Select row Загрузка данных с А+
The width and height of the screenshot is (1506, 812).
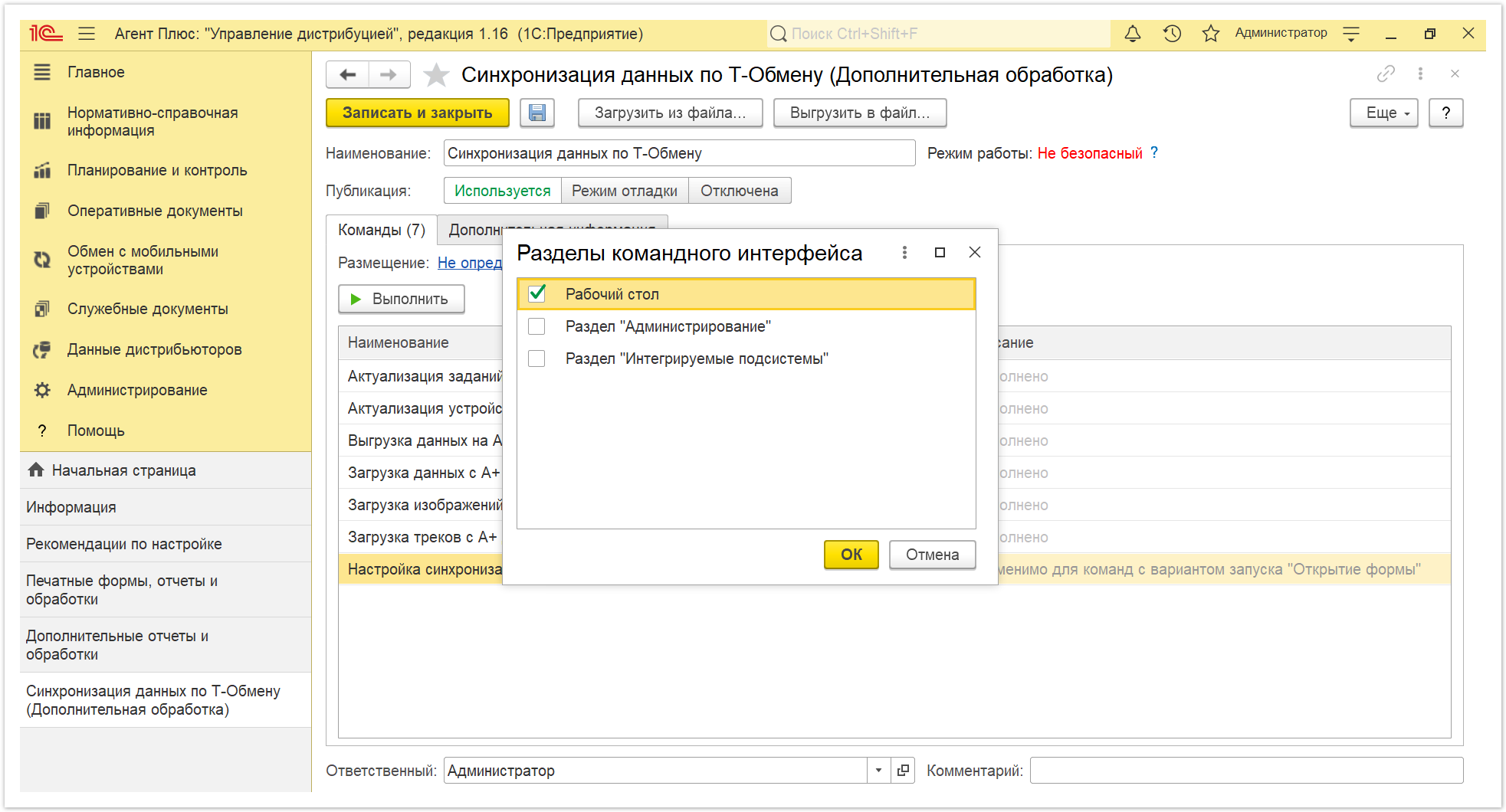[421, 473]
